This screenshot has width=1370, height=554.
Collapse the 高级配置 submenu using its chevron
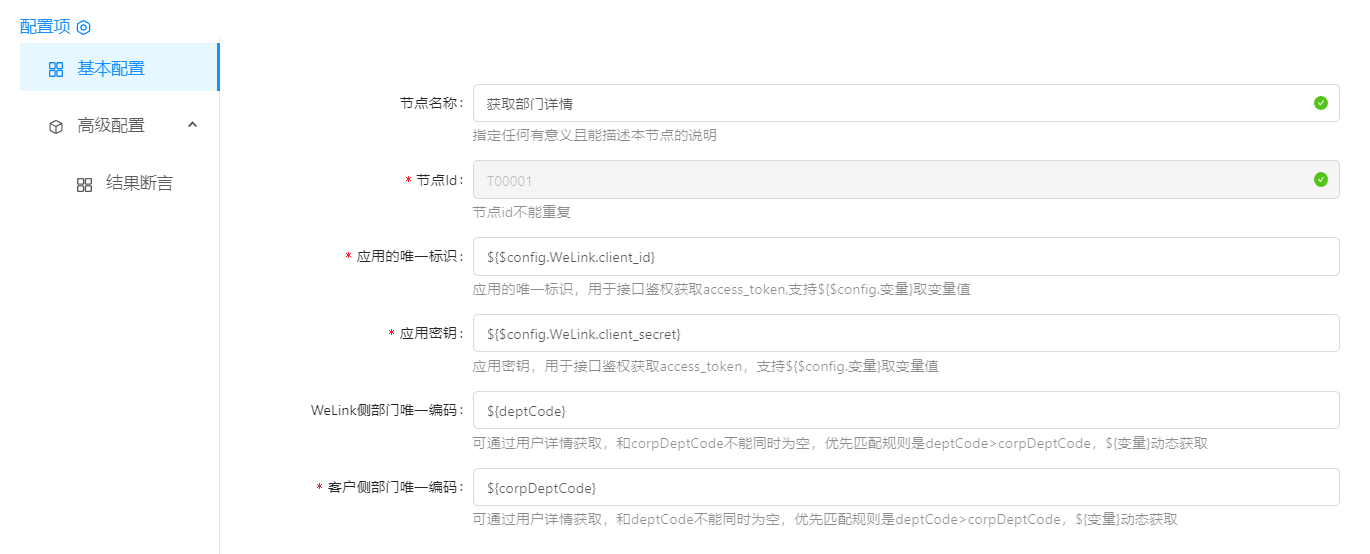point(193,125)
